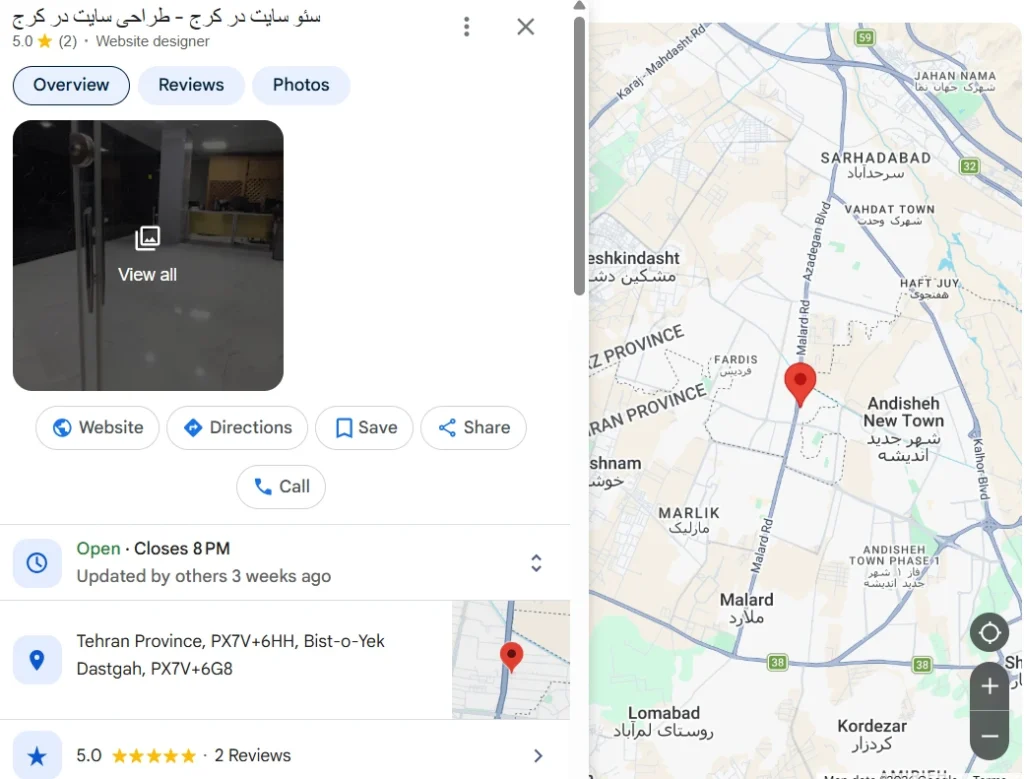Screen dimensions: 1024x779
Task: Get Directions to this place
Action: click(237, 428)
